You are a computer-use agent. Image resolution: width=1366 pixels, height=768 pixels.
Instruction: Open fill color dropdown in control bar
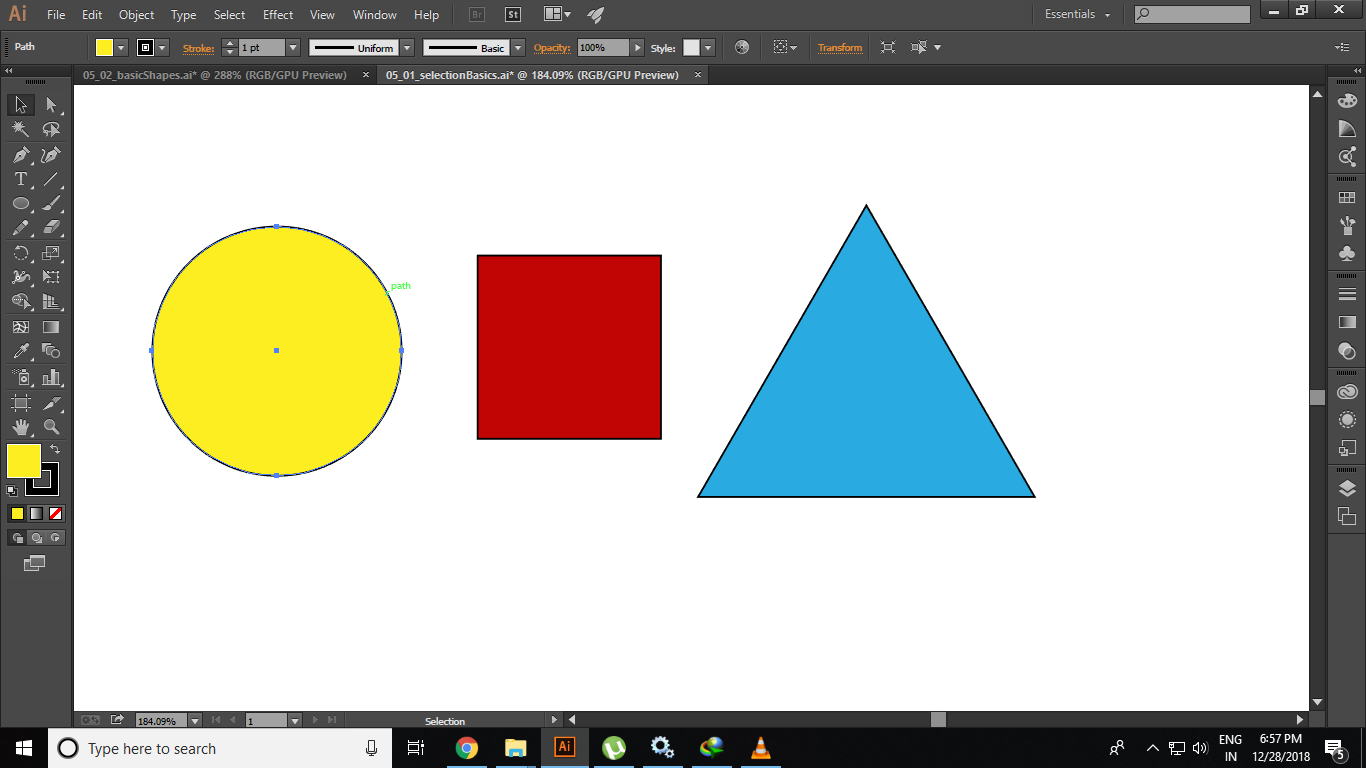coord(121,47)
